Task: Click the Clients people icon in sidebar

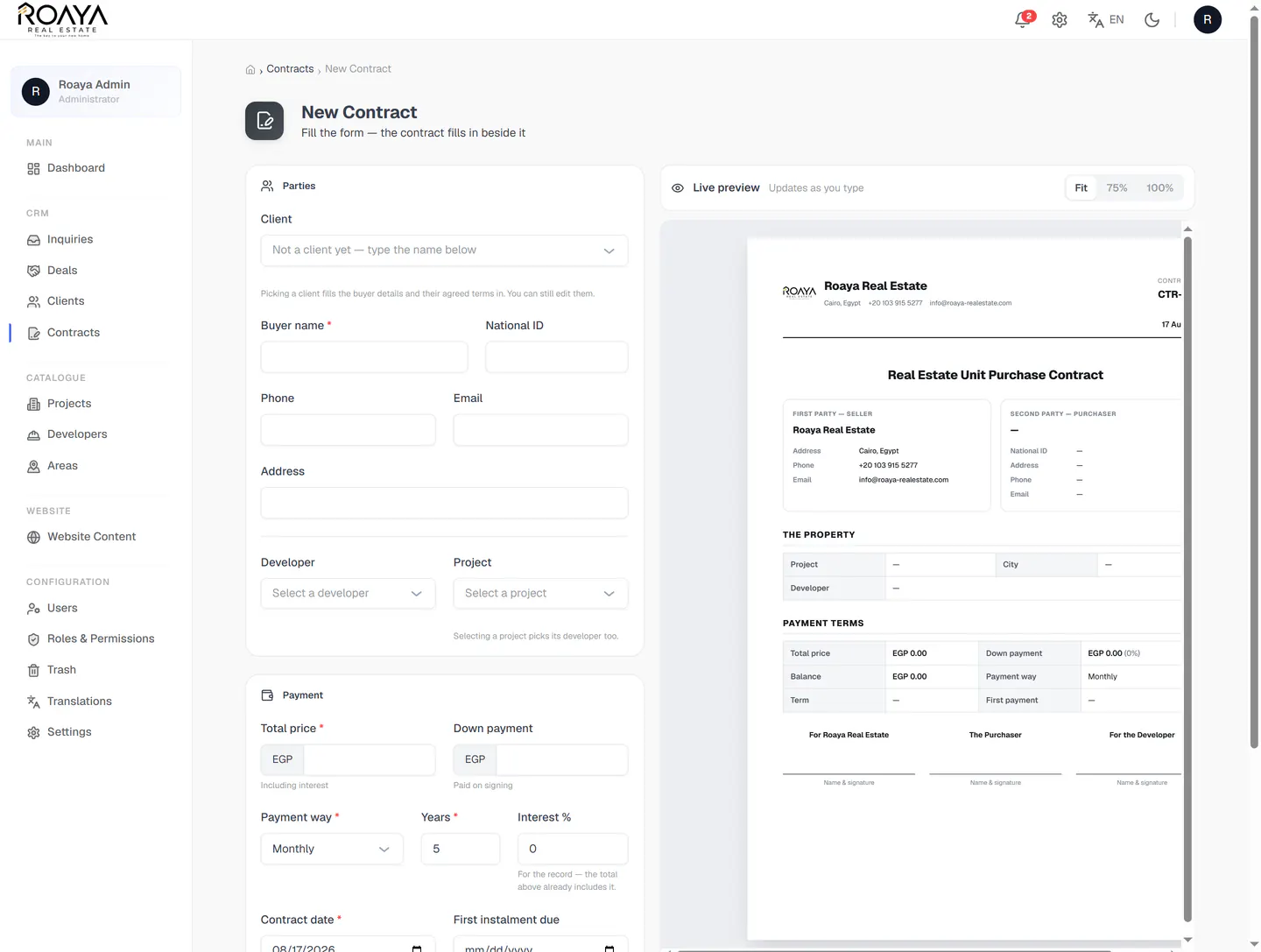Action: 33,301
